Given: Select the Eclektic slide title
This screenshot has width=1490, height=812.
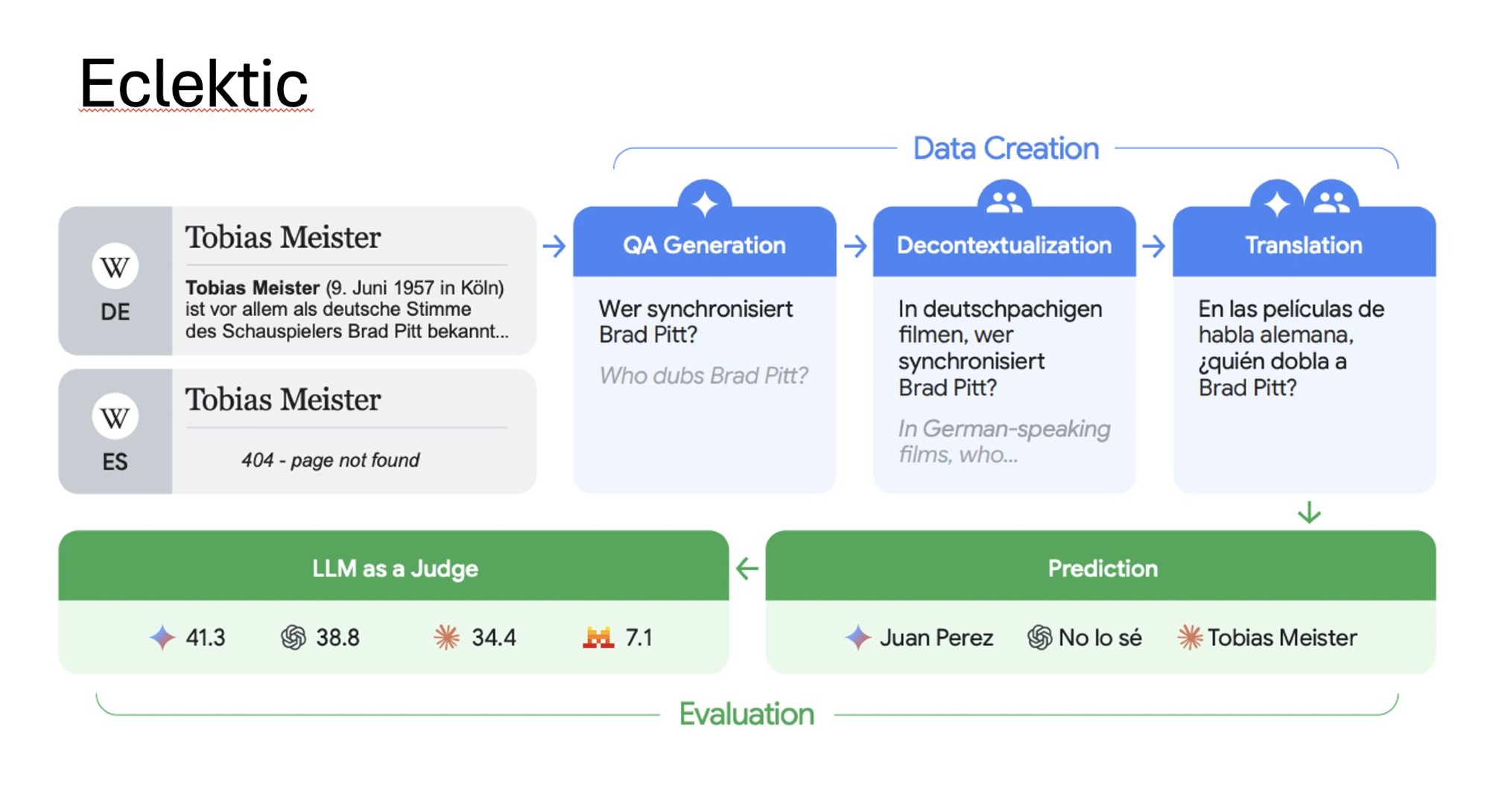Looking at the screenshot, I should point(194,83).
